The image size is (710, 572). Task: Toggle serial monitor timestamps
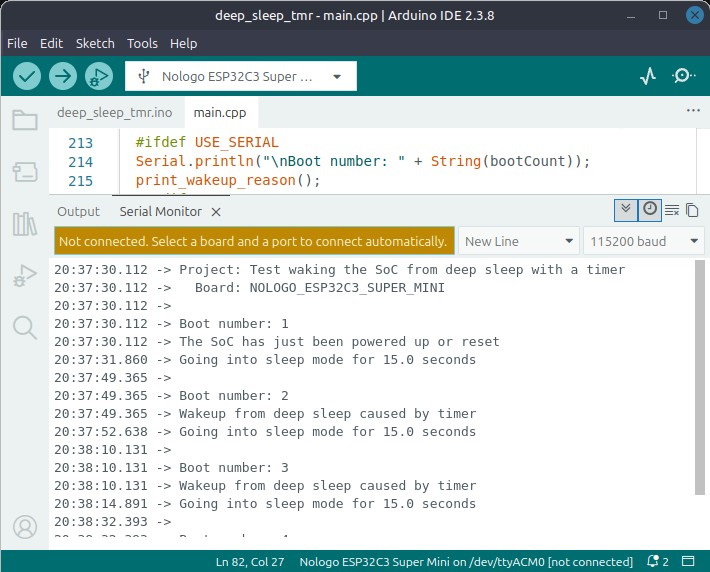[x=650, y=210]
